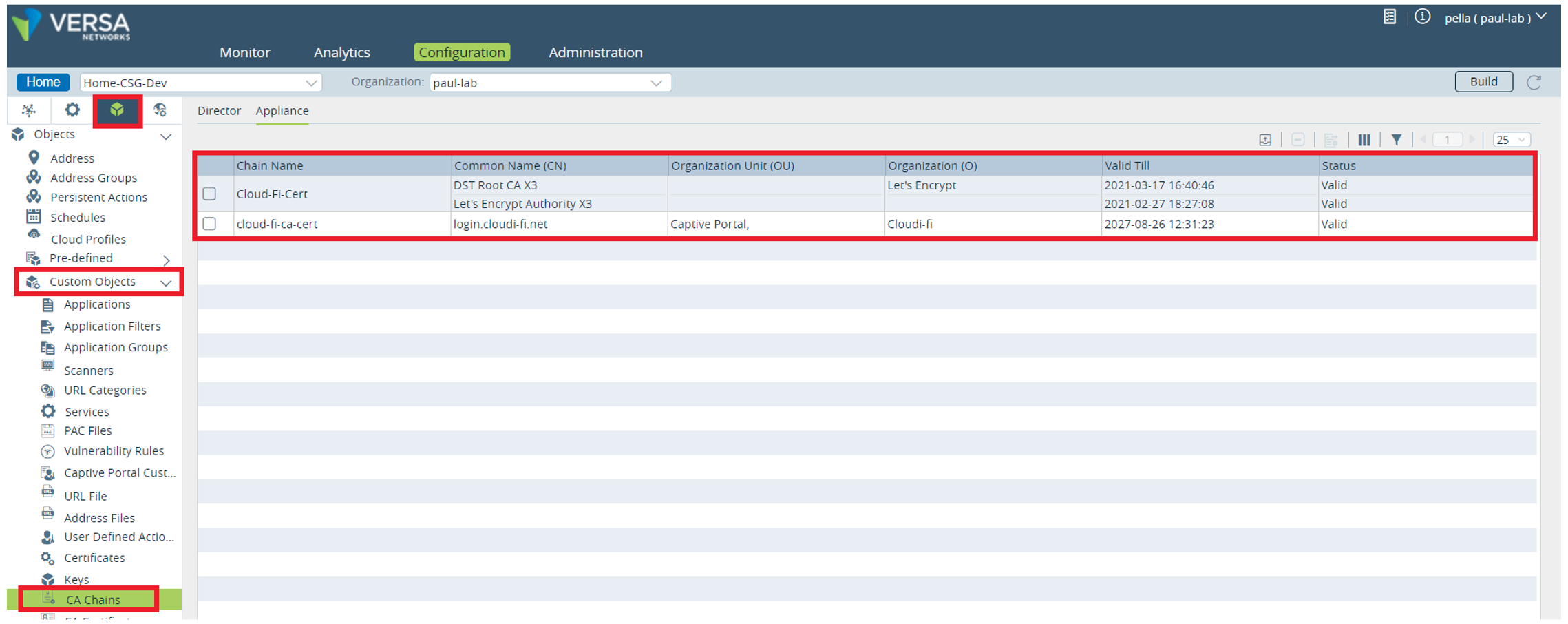Click the column settings icon above the table
1568x624 pixels.
click(x=1364, y=139)
